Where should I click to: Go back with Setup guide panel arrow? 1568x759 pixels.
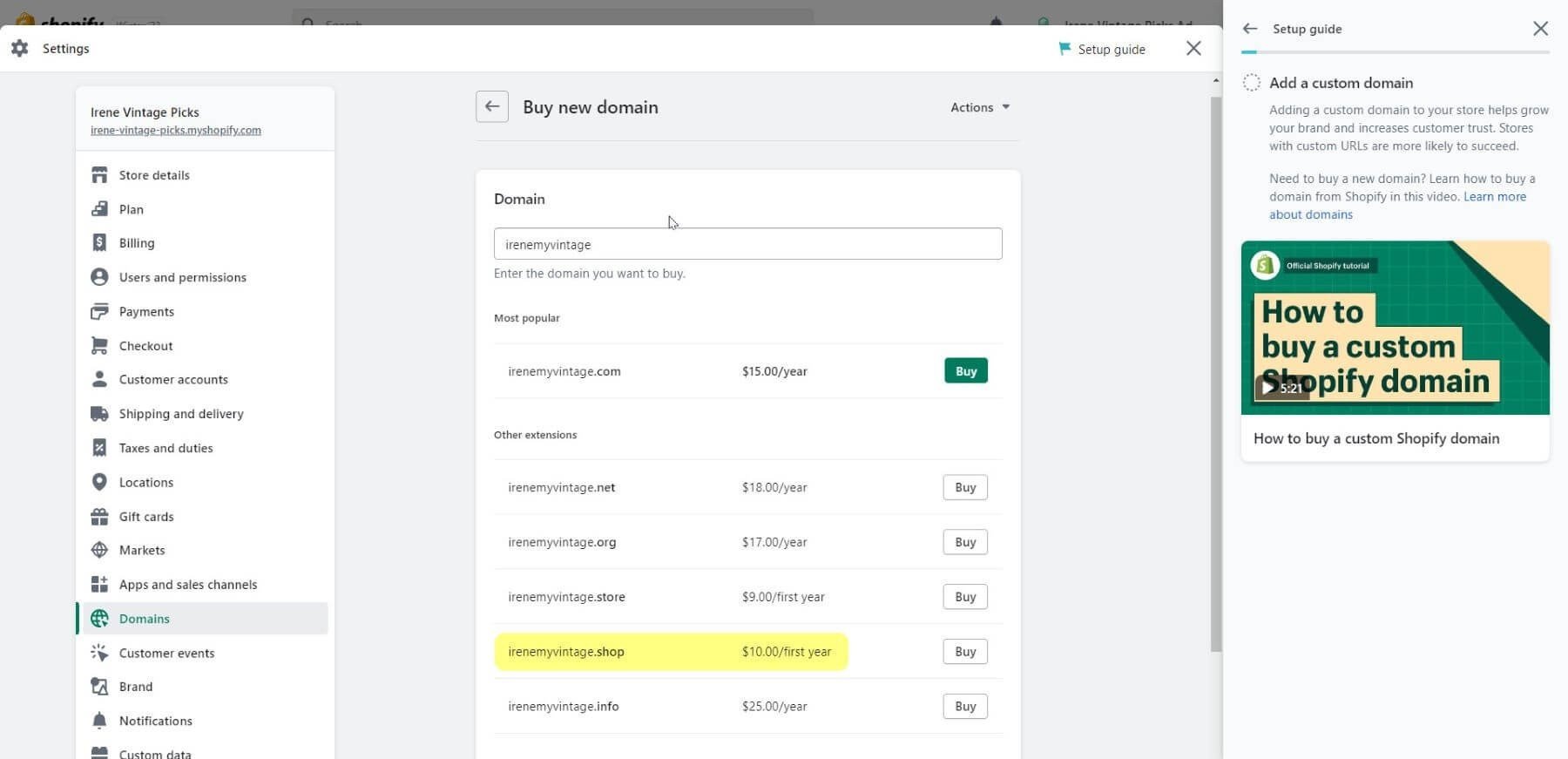(x=1250, y=29)
